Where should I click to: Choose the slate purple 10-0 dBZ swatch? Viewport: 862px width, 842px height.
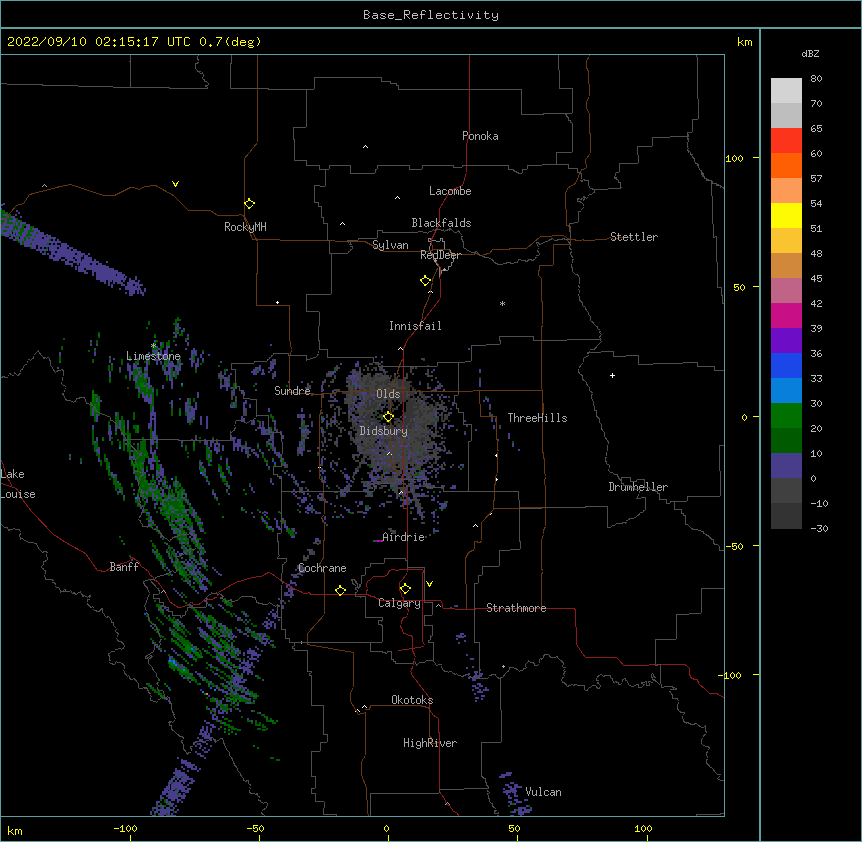click(786, 466)
